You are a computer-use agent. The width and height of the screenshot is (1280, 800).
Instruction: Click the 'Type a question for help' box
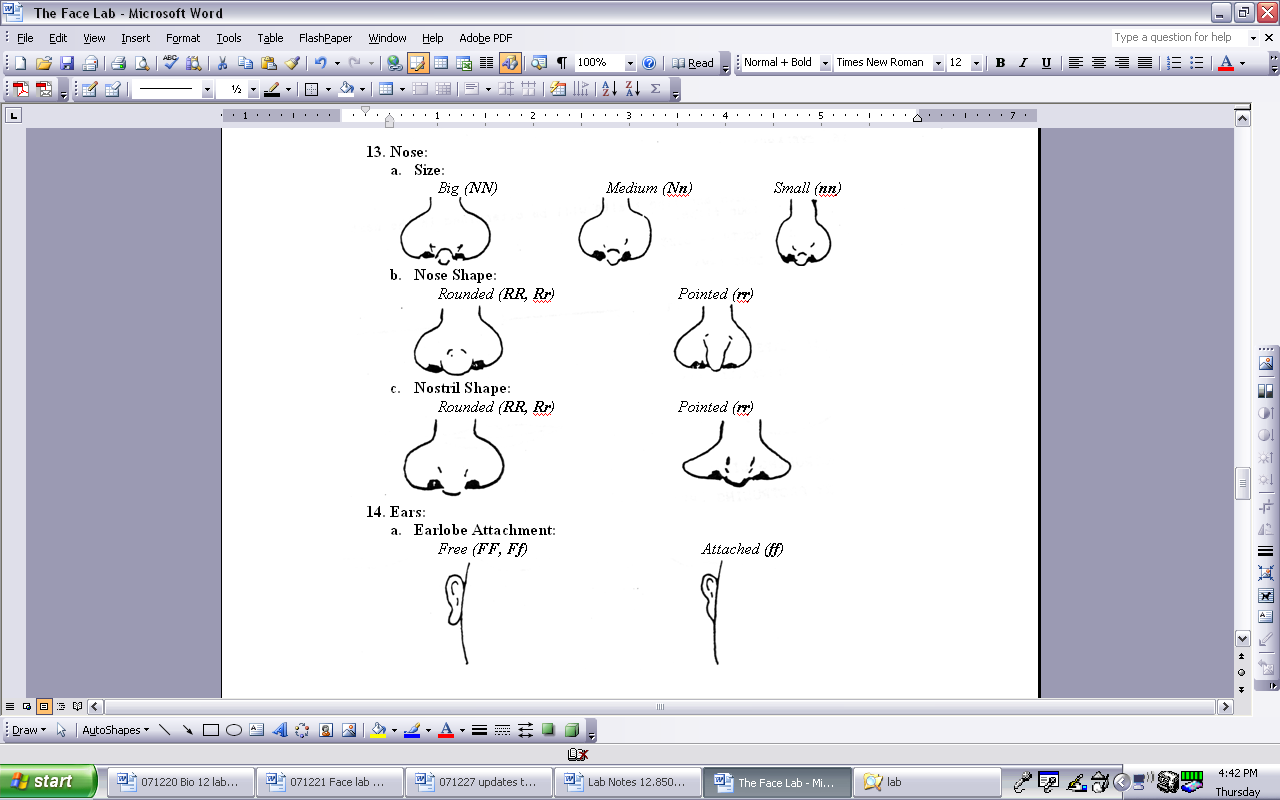coord(1177,38)
